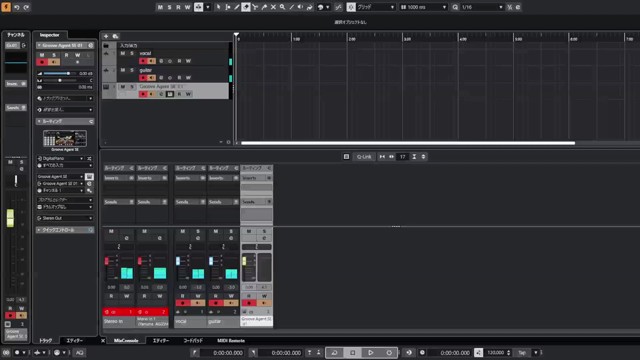The height and width of the screenshot is (360, 640).
Task: Open the Stereo Out routing dropdown
Action: tap(65, 218)
